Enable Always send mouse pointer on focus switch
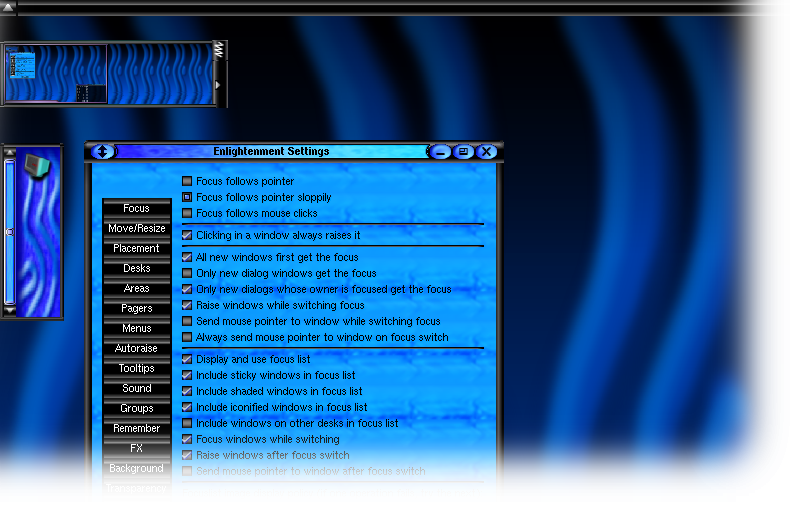This screenshot has width=800, height=525. [x=187, y=337]
